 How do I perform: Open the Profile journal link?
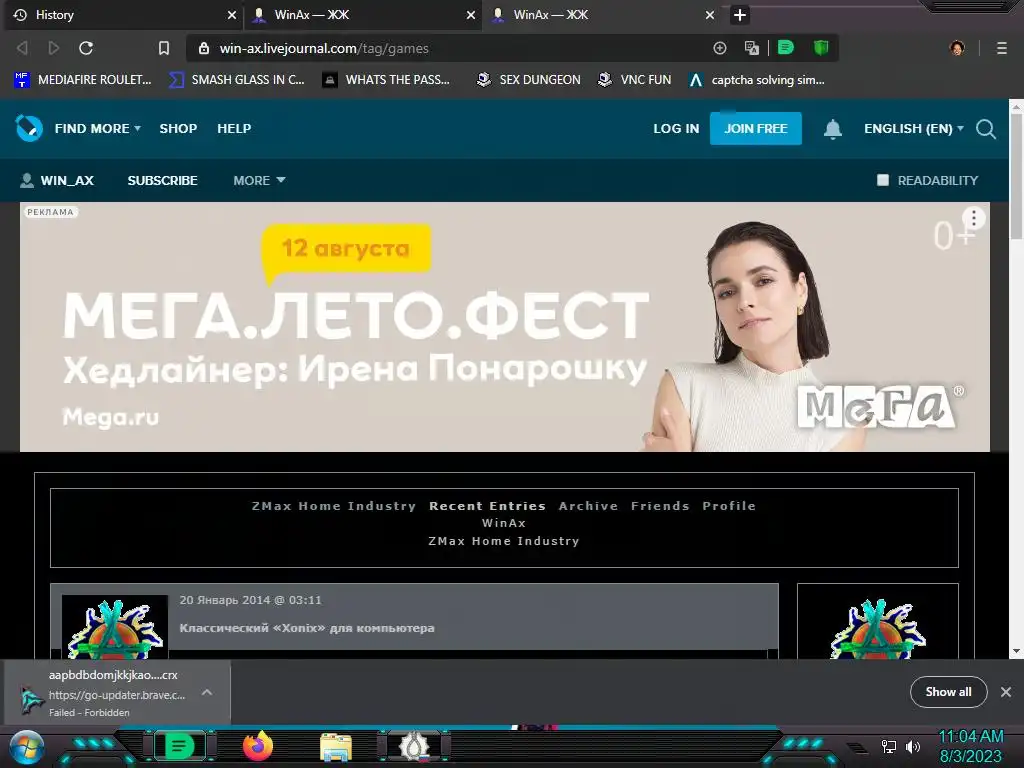click(x=729, y=506)
